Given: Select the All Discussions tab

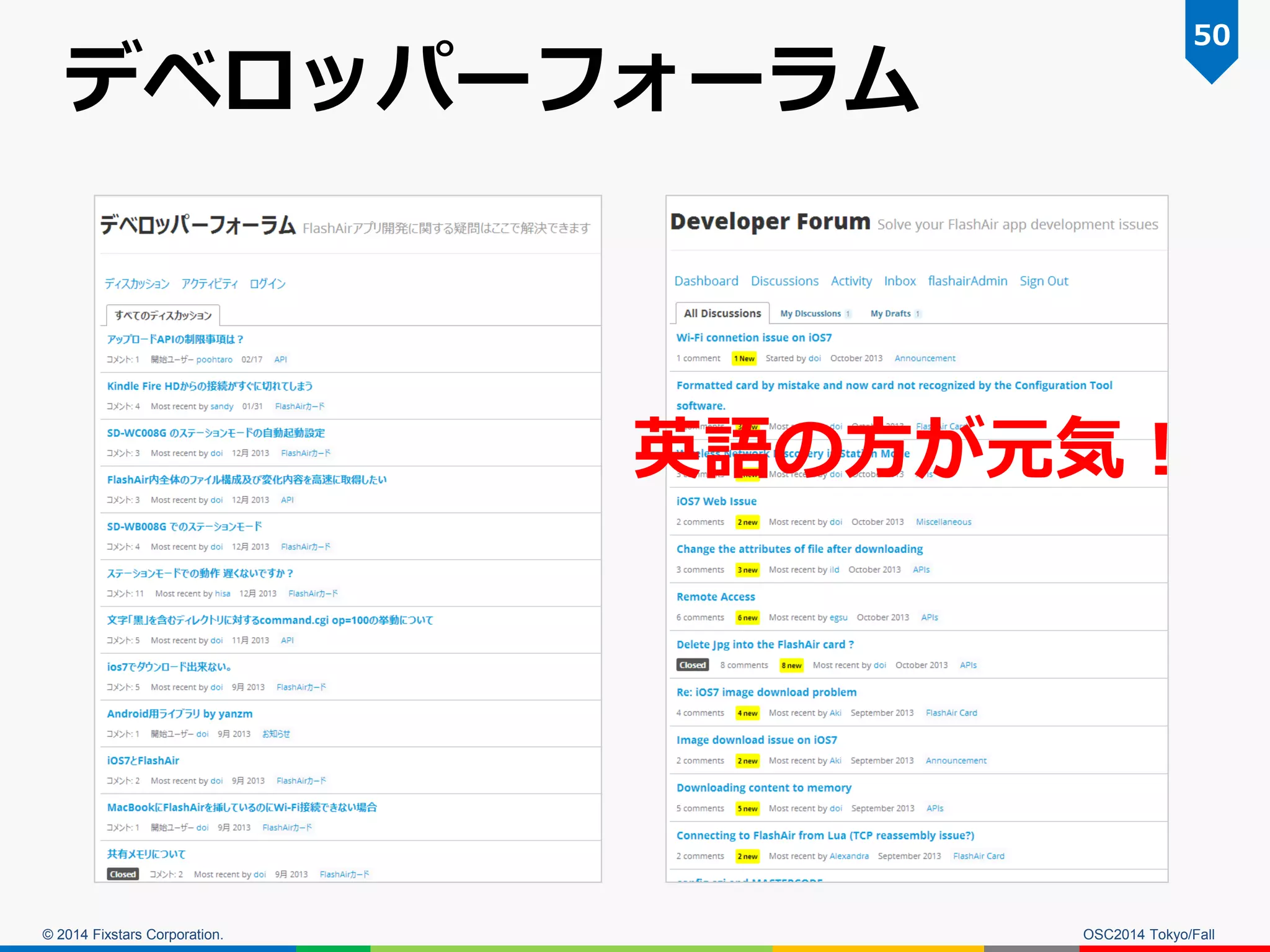Looking at the screenshot, I should pyautogui.click(x=722, y=314).
